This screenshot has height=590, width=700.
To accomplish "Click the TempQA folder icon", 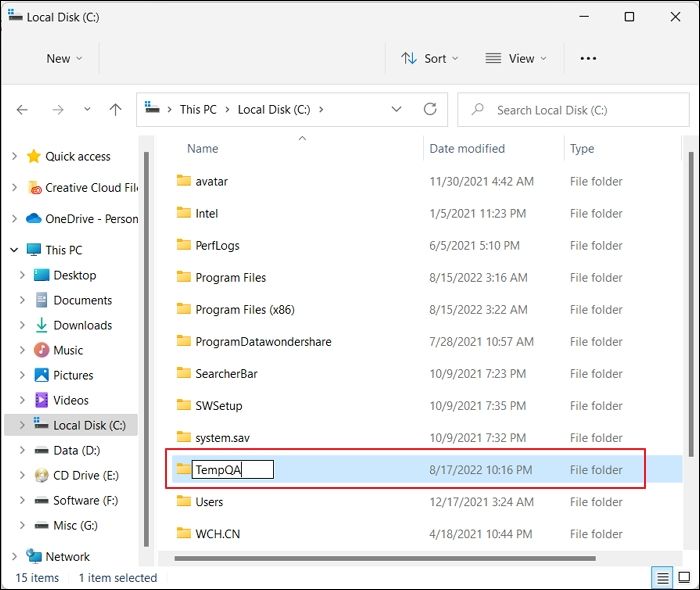I will tap(183, 469).
